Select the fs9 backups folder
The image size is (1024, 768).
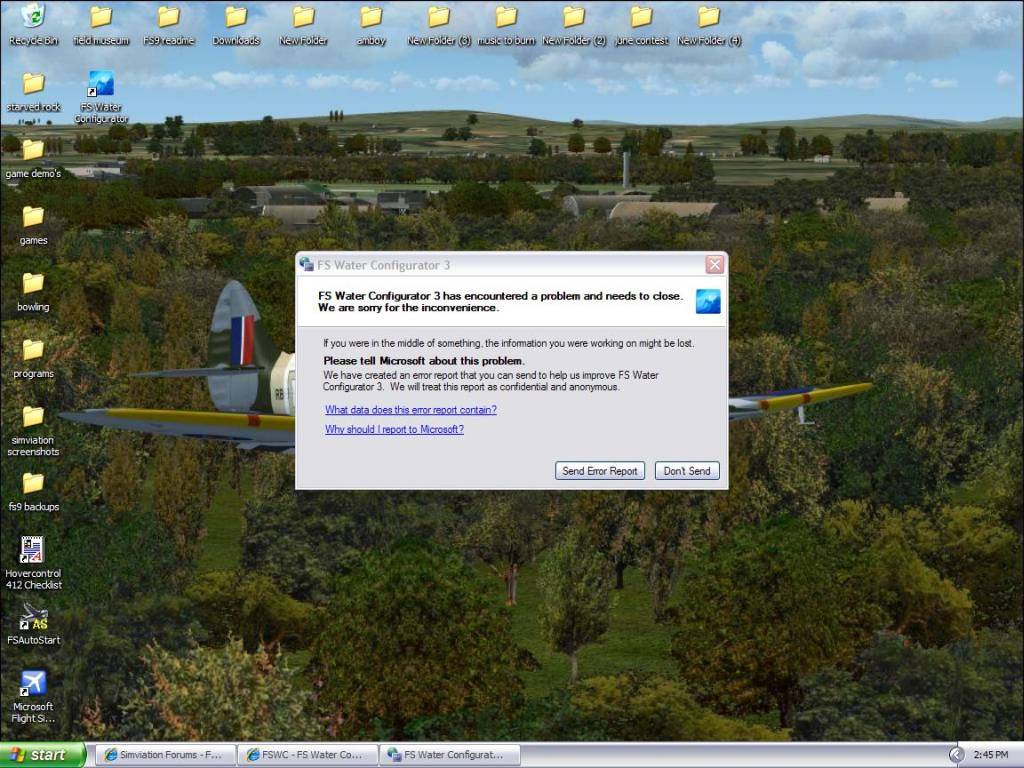33,492
